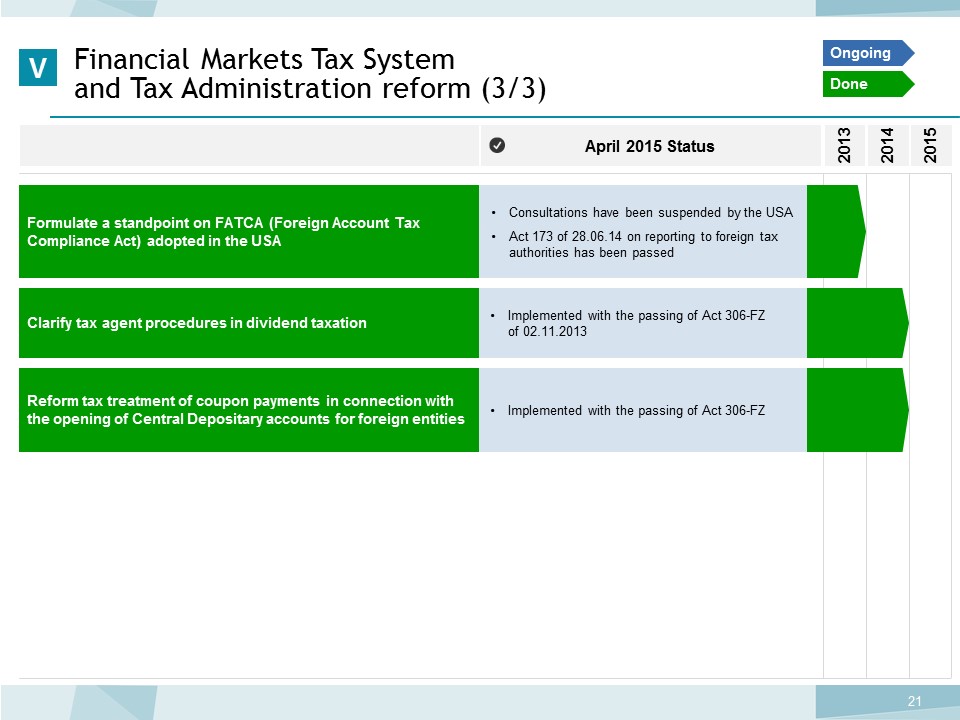
Task: Select the blue Ongoing legend arrow
Action: (x=868, y=53)
